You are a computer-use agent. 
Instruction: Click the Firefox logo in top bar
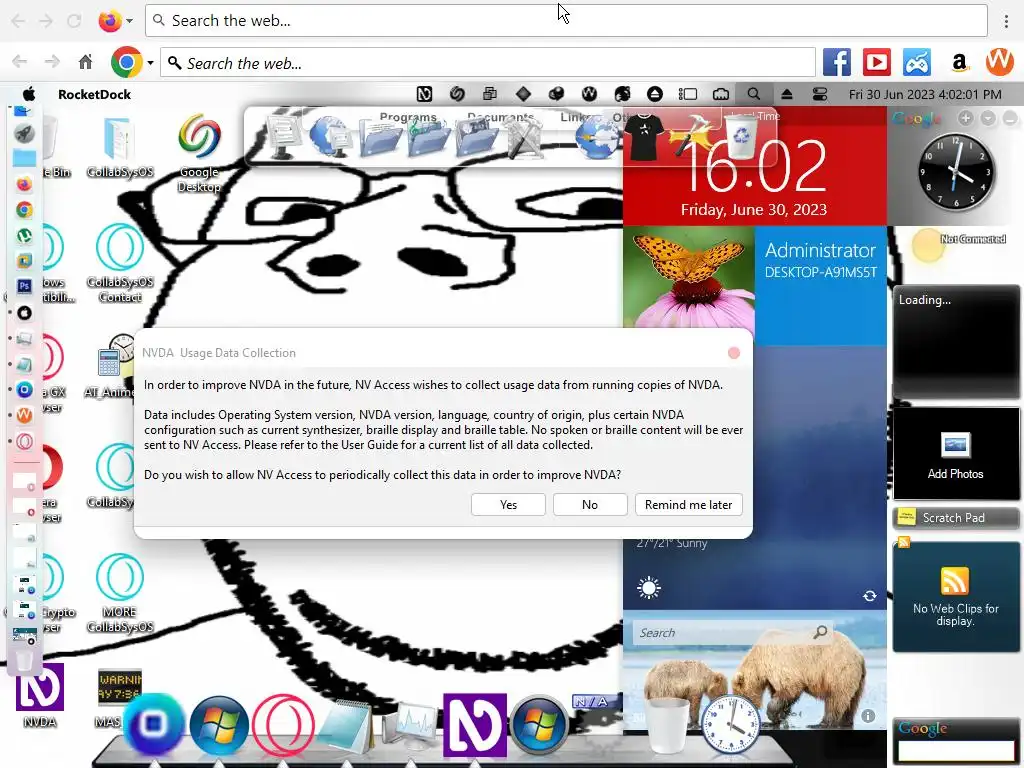[110, 21]
